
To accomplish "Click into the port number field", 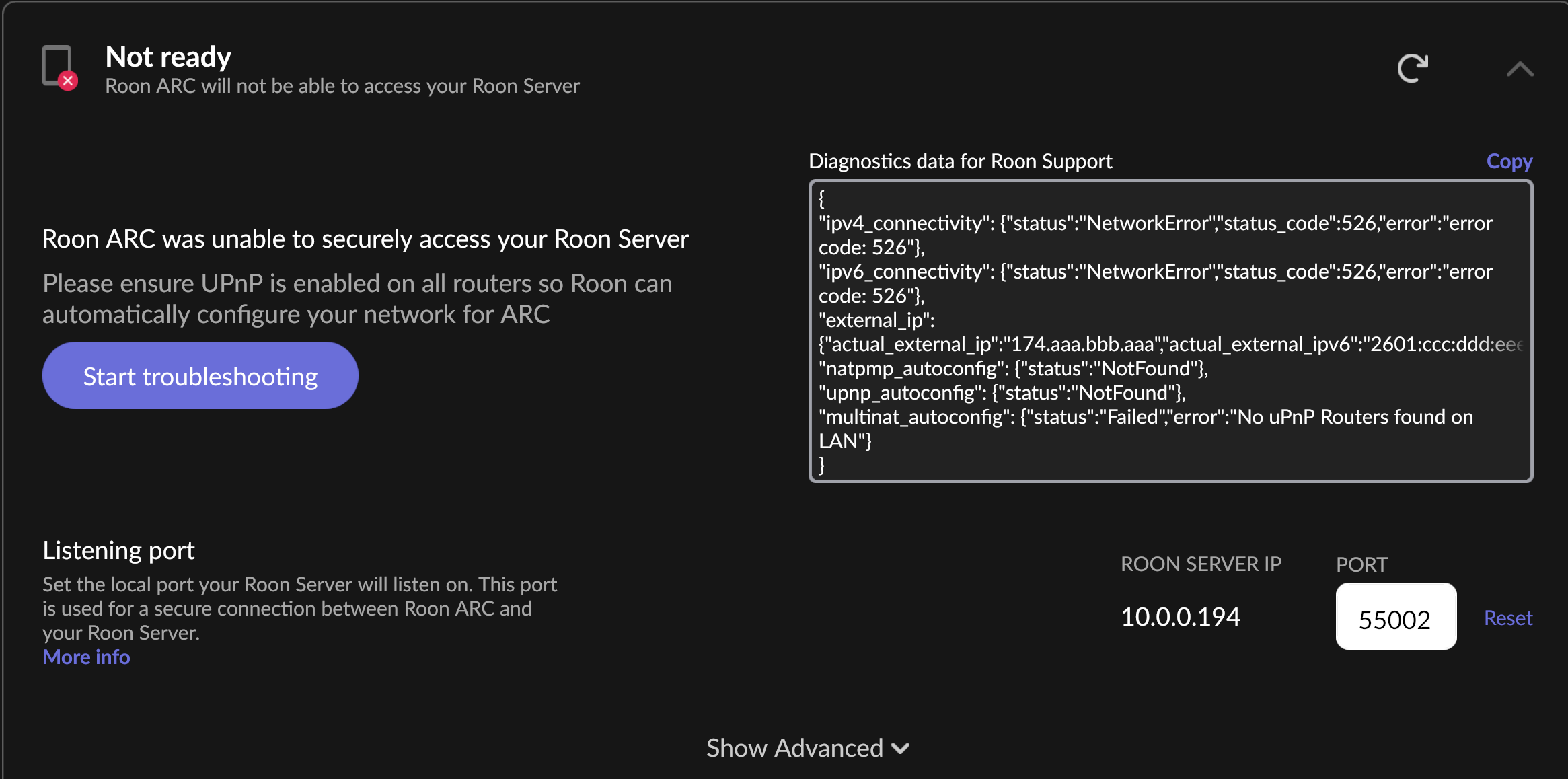I will tap(1395, 617).
